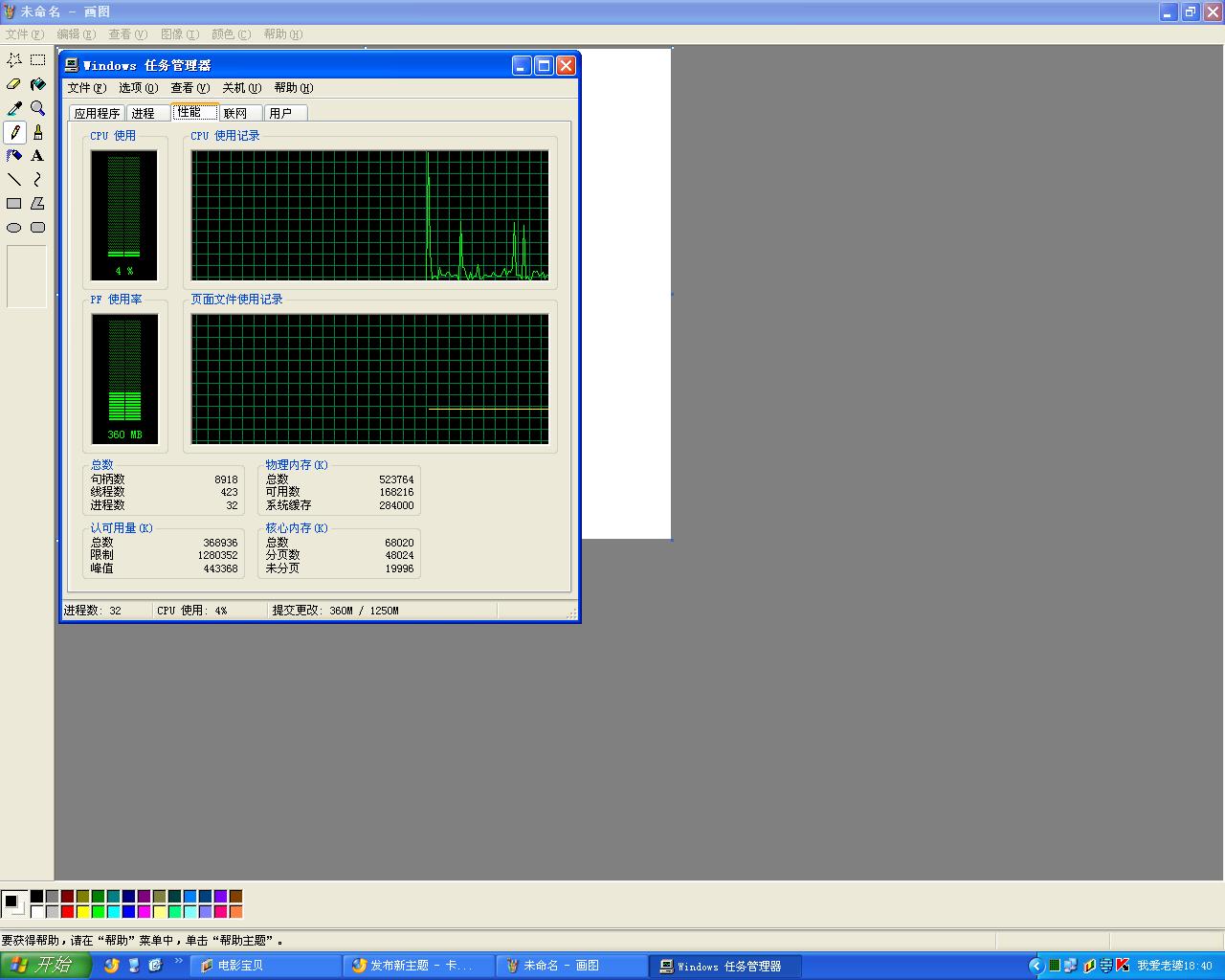Click the 4 % CPU usage gauge
This screenshot has height=980, width=1225.
coord(124,215)
